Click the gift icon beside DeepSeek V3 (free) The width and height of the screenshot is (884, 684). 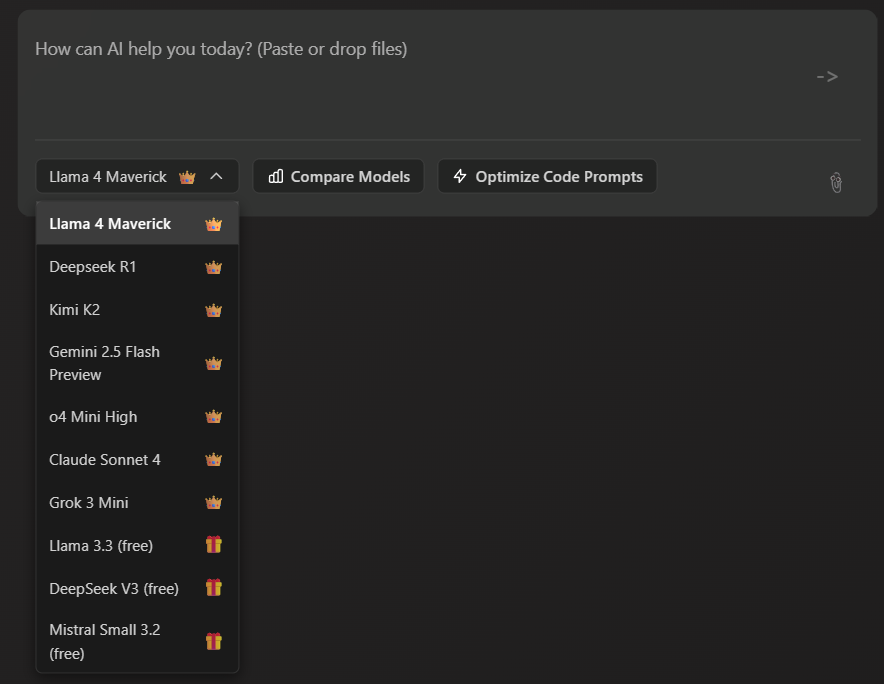214,588
